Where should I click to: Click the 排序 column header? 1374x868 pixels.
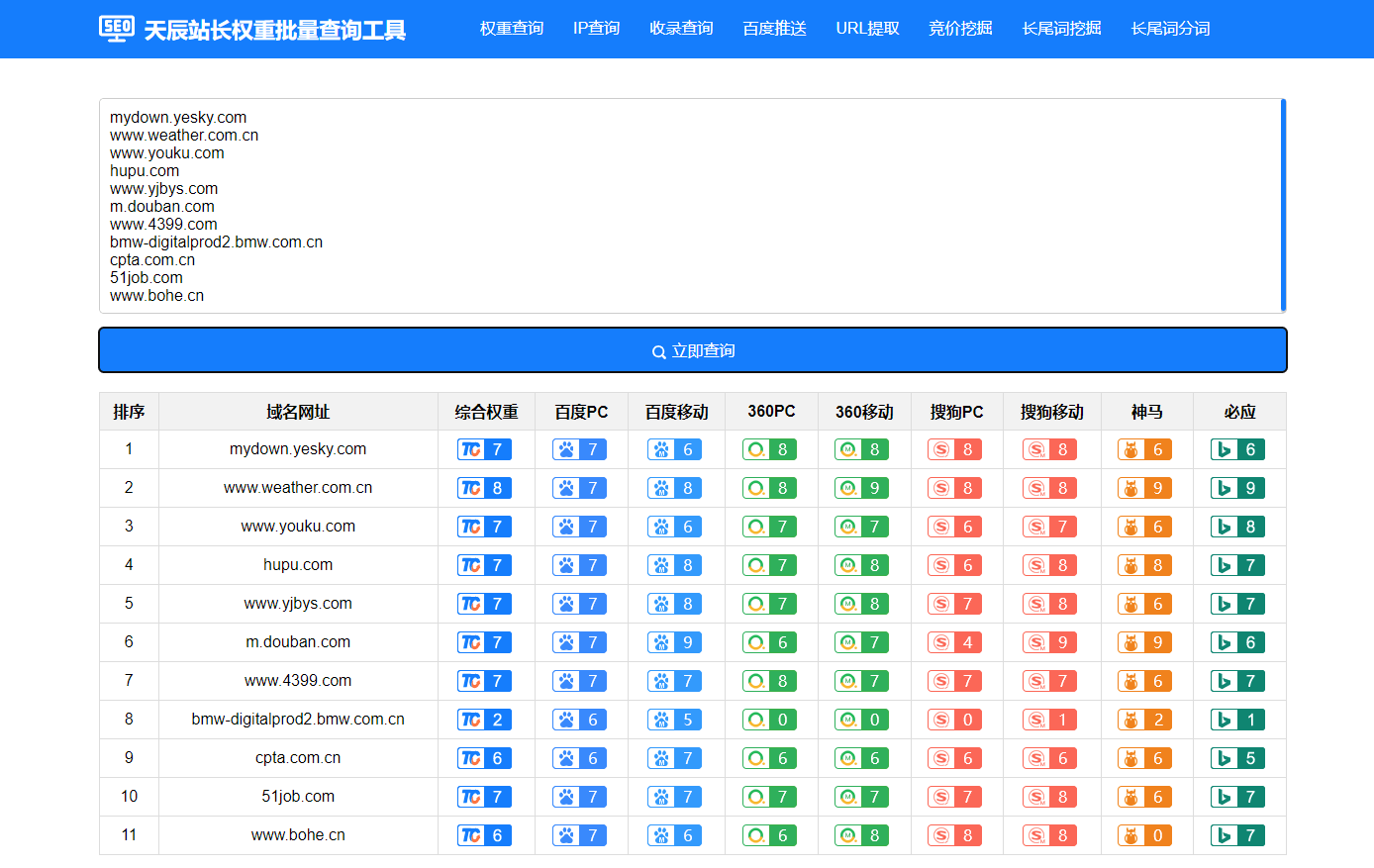click(x=129, y=412)
